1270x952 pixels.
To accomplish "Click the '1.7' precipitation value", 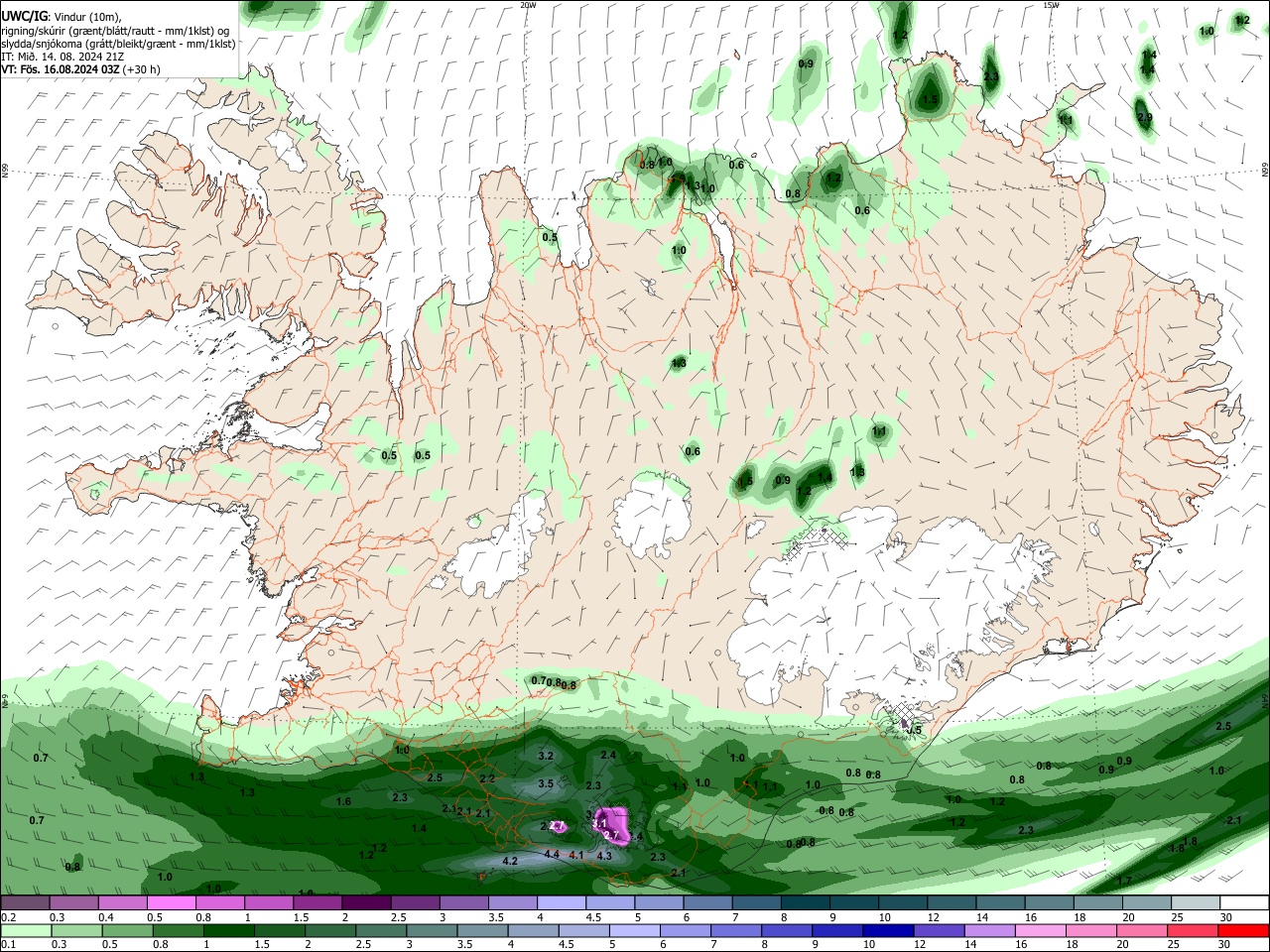I will click(1124, 881).
